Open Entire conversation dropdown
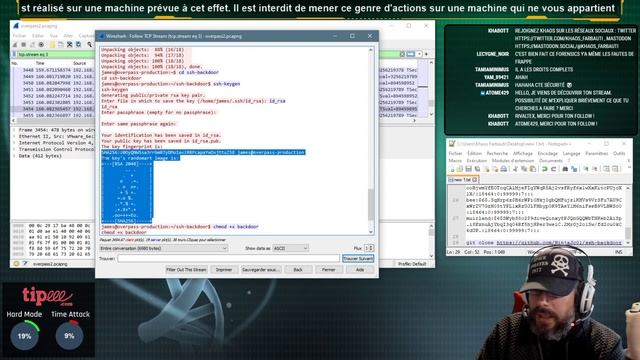Screen dimensions: 640x360 click(x=163, y=248)
